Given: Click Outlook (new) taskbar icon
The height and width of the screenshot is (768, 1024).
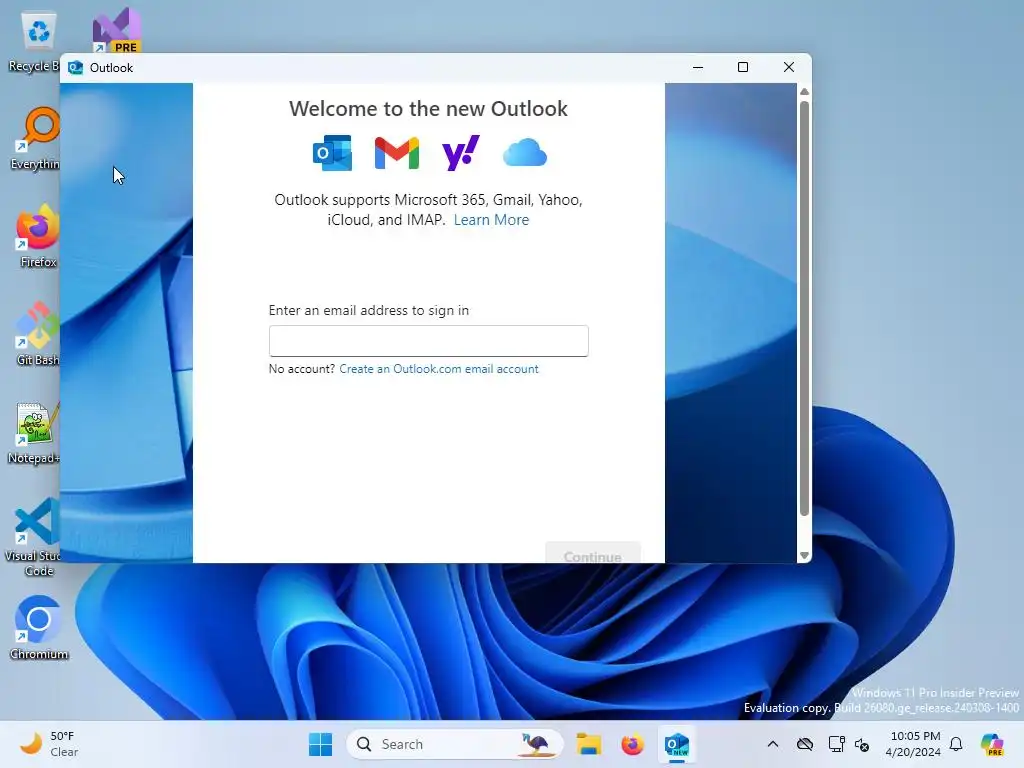Looking at the screenshot, I should click(677, 744).
